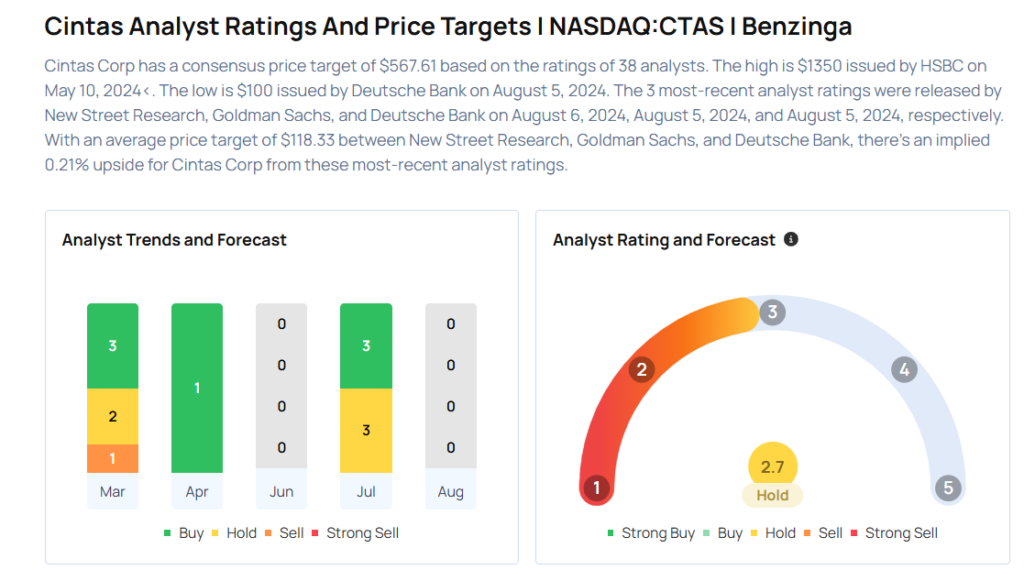Select the Jun month label
This screenshot has height=570, width=1024.
(x=281, y=492)
